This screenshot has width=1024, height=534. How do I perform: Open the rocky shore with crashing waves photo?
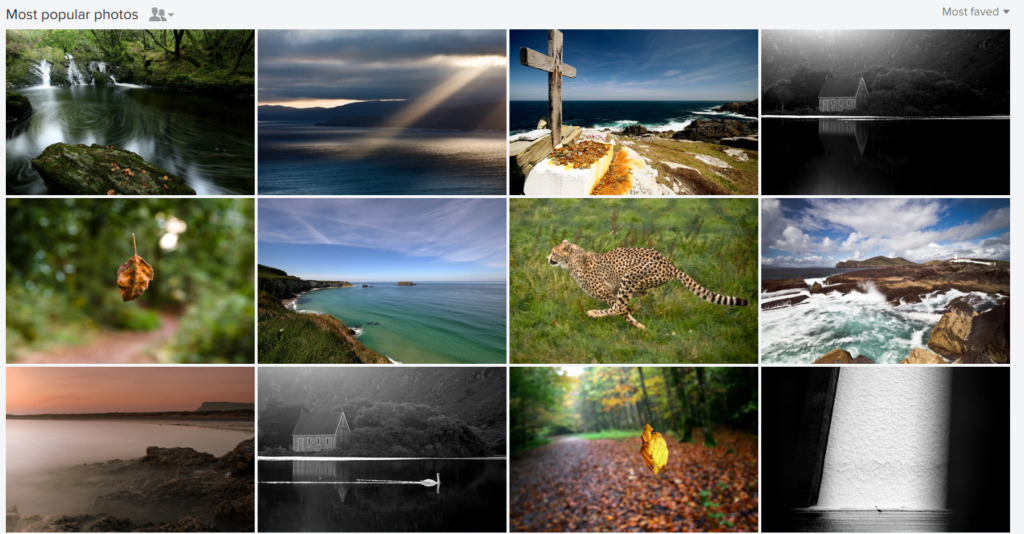tap(886, 281)
